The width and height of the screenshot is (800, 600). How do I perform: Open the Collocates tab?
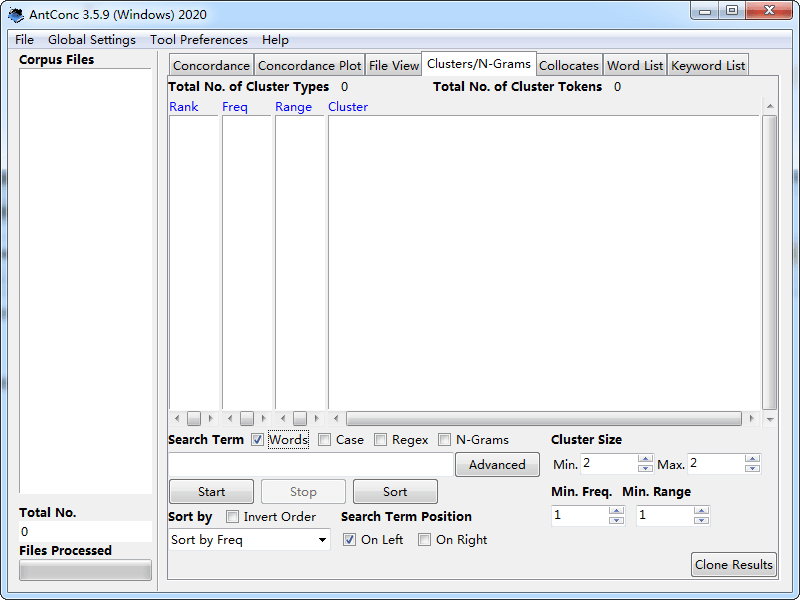pyautogui.click(x=569, y=64)
